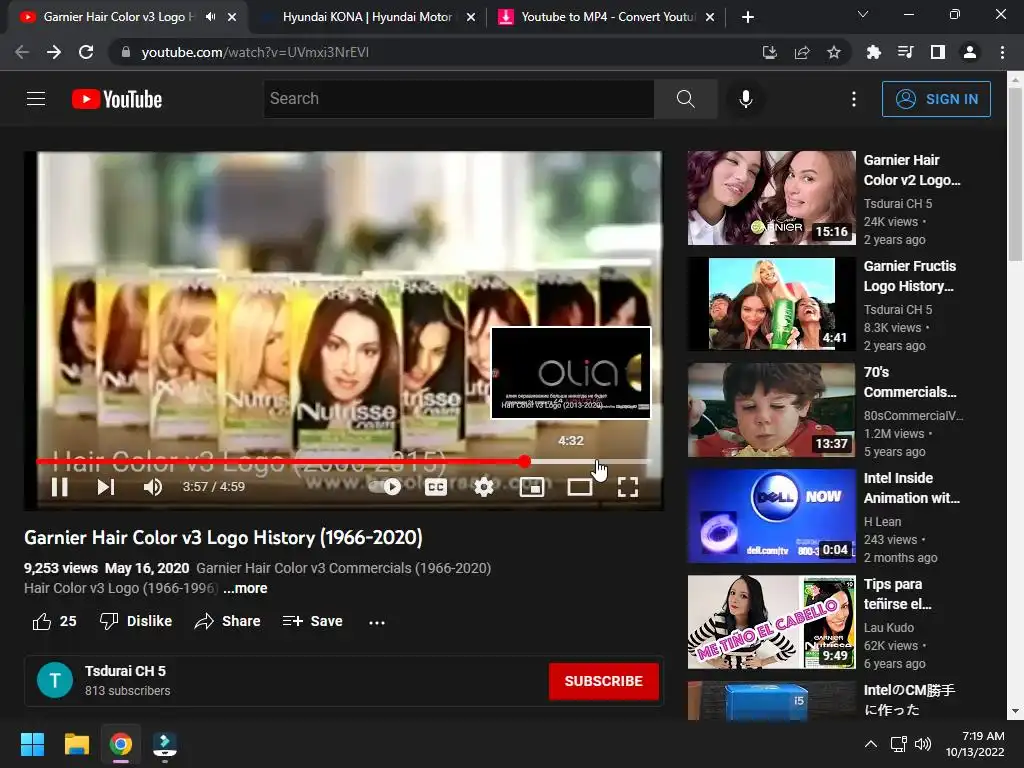Subscribe to Tsdurai CH 5
1024x768 pixels.
603,681
